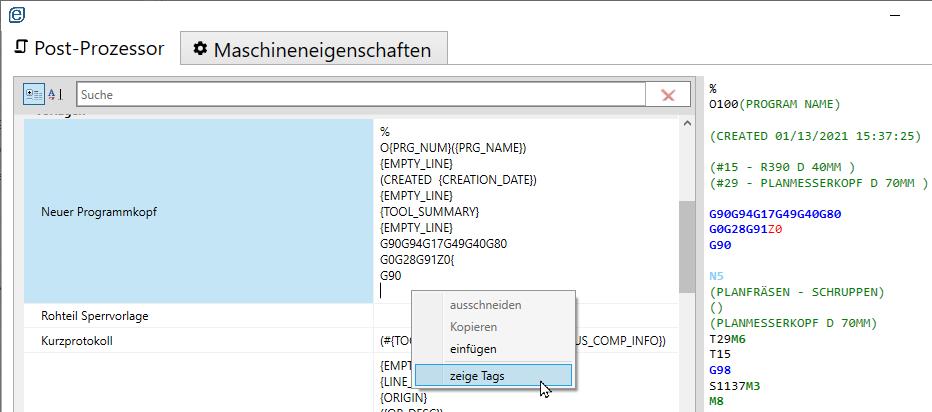
Task: Open the Post-Prozessor tab
Action: [x=89, y=48]
